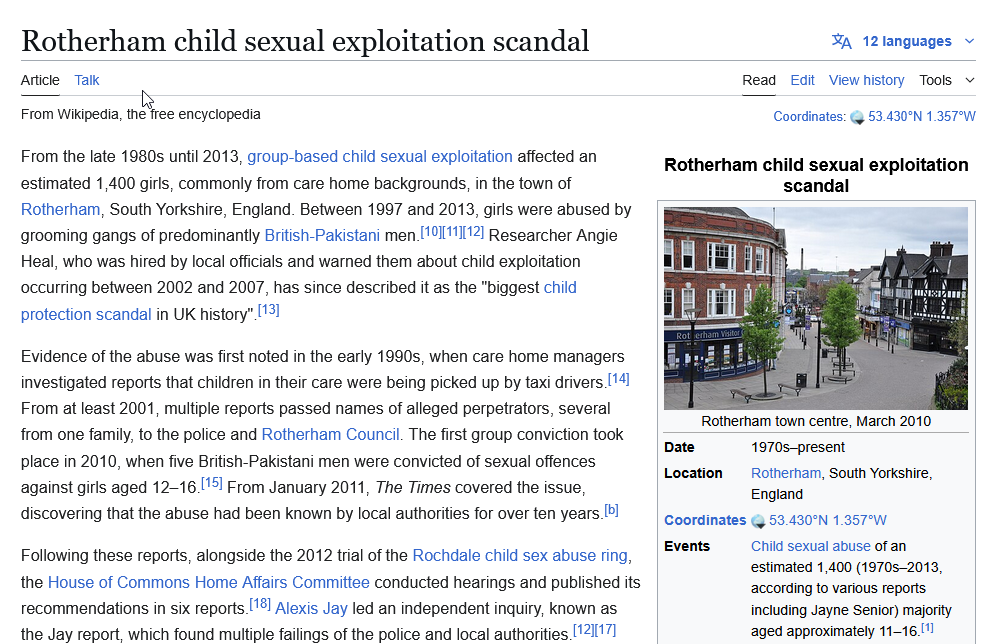
Task: Click the language translation icon
Action: 842,42
